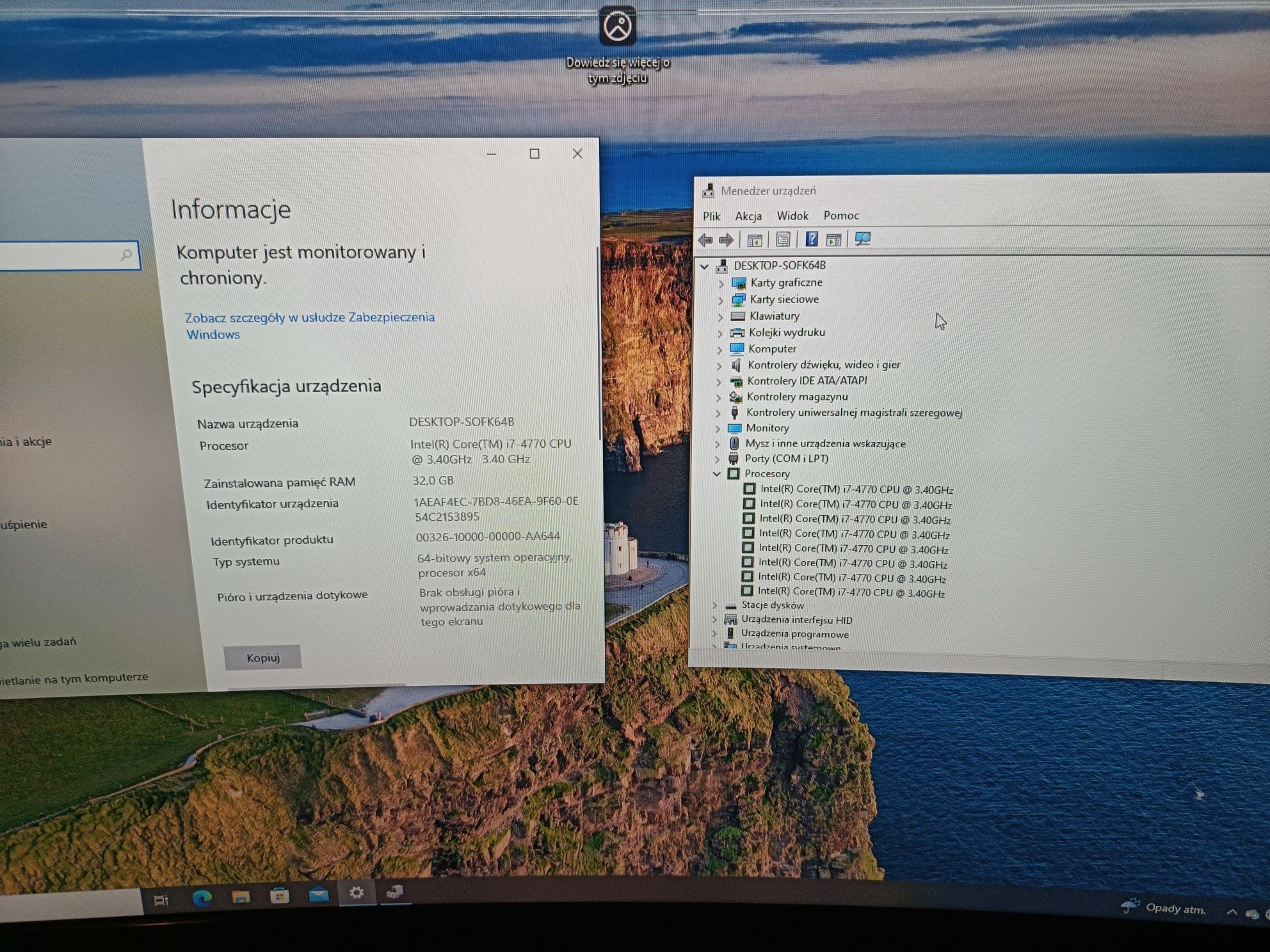
Task: Click the Help icon in Device Manager toolbar
Action: 812,239
